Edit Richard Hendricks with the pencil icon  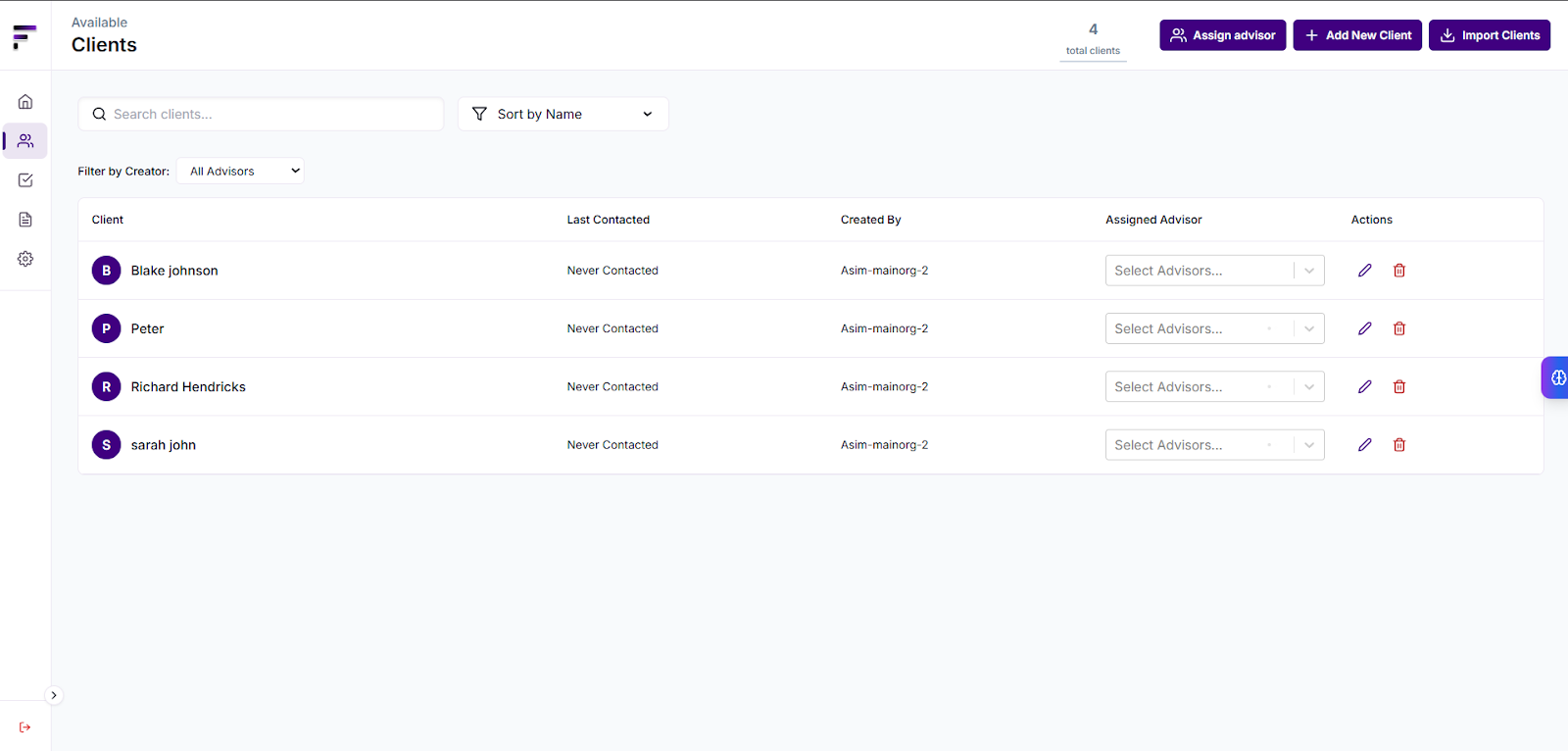click(1364, 386)
